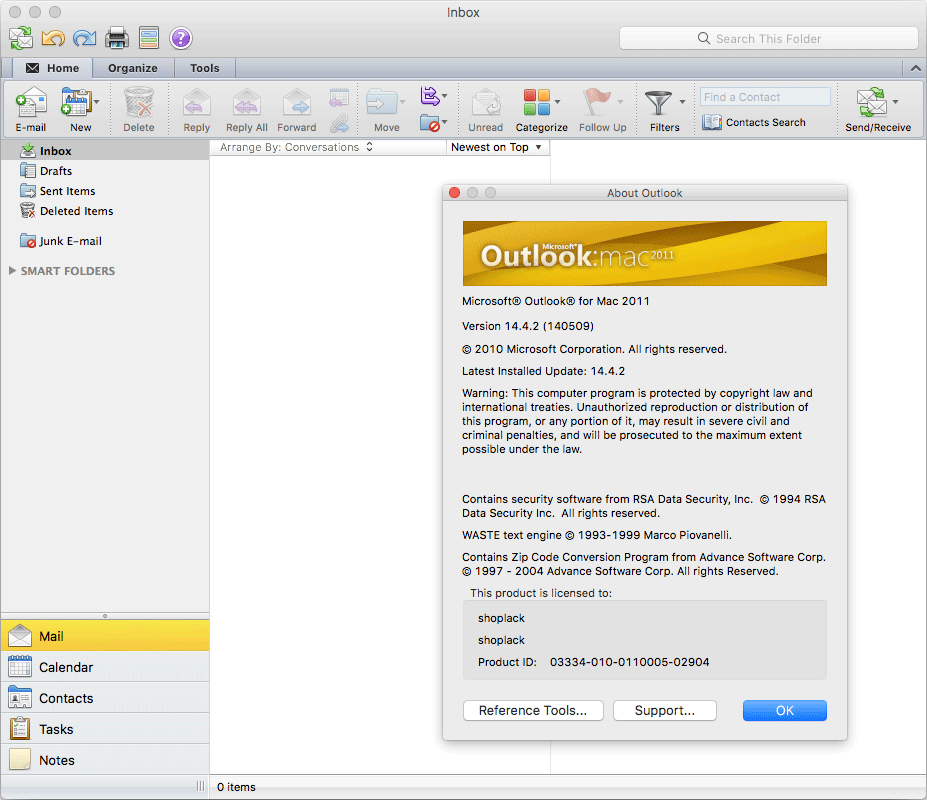
Task: Switch to the Tools tab
Action: tap(205, 68)
